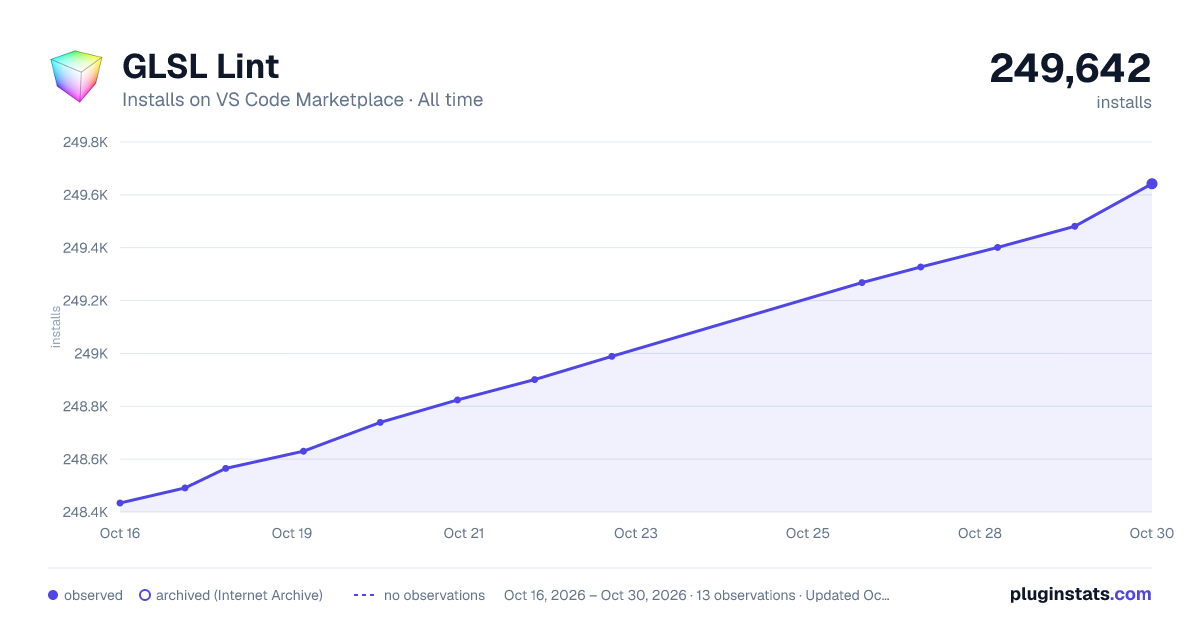Click the Oct 19 x-axis label
The height and width of the screenshot is (630, 1200).
[x=292, y=533]
